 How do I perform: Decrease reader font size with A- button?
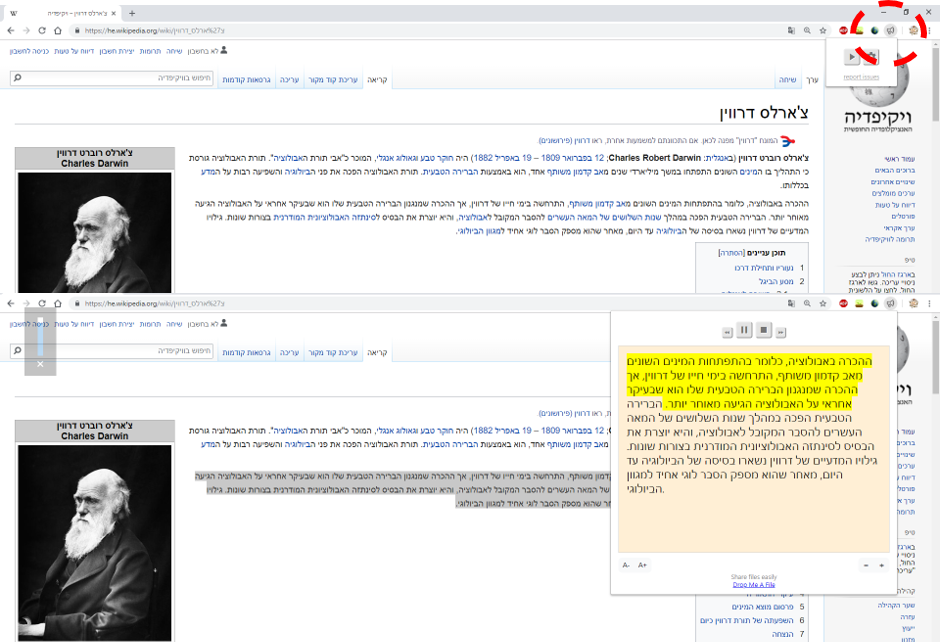point(626,565)
